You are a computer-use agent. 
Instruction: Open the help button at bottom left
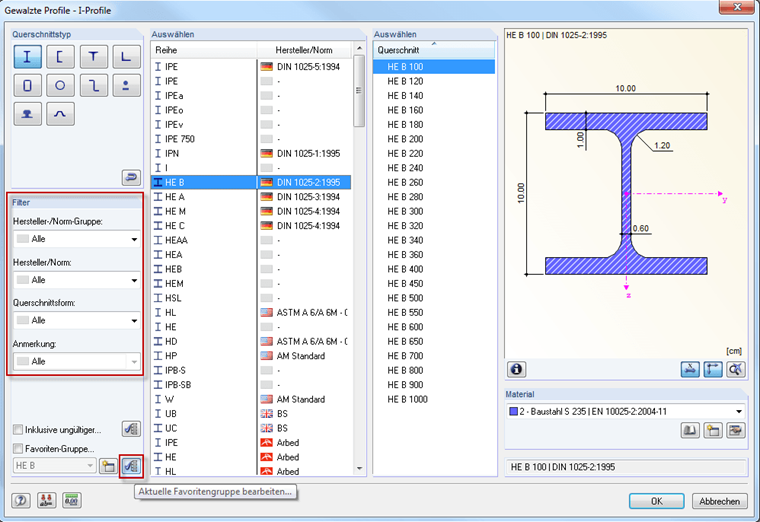coord(21,501)
